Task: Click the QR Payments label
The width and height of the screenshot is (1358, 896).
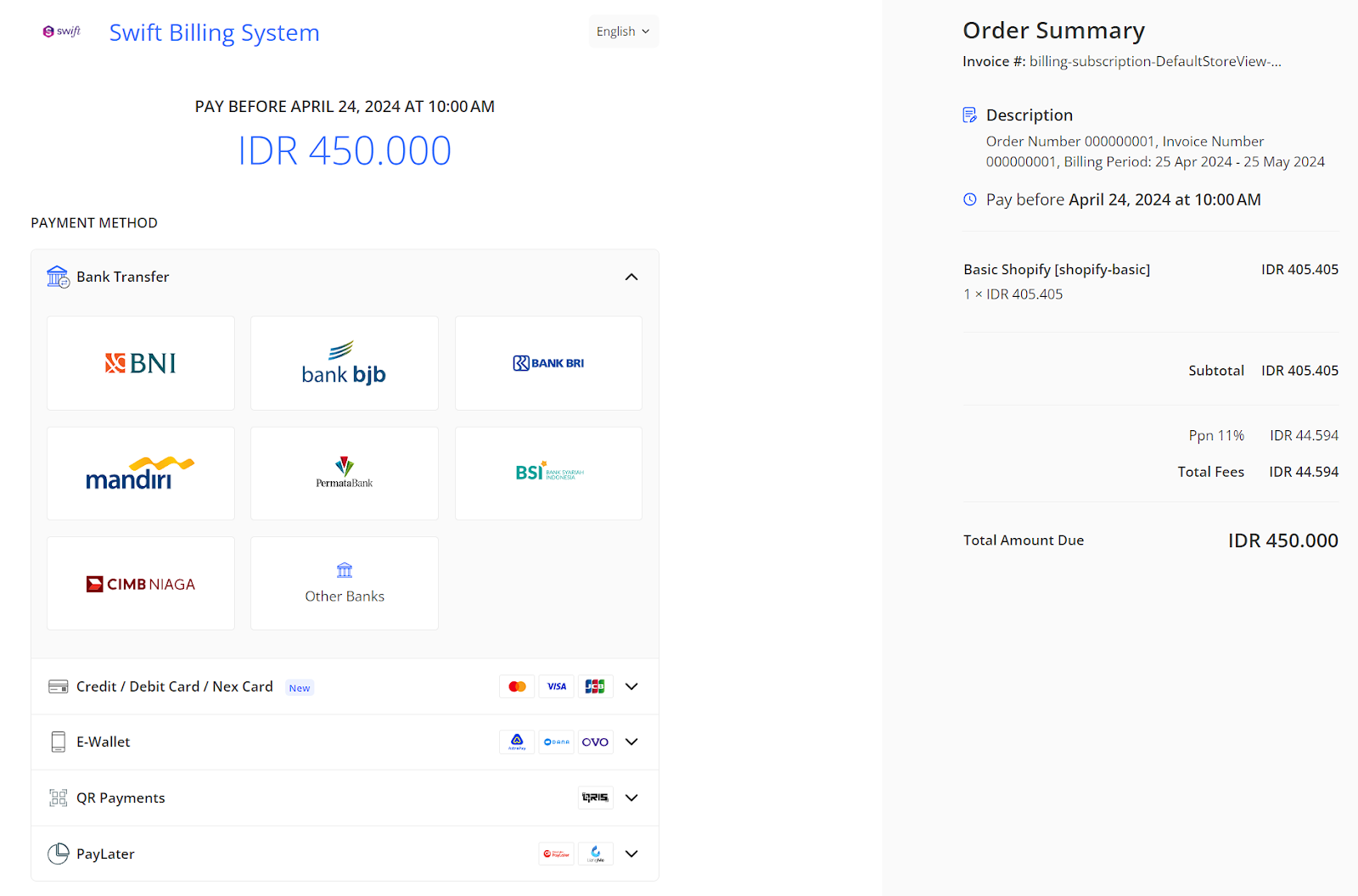Action: click(121, 798)
